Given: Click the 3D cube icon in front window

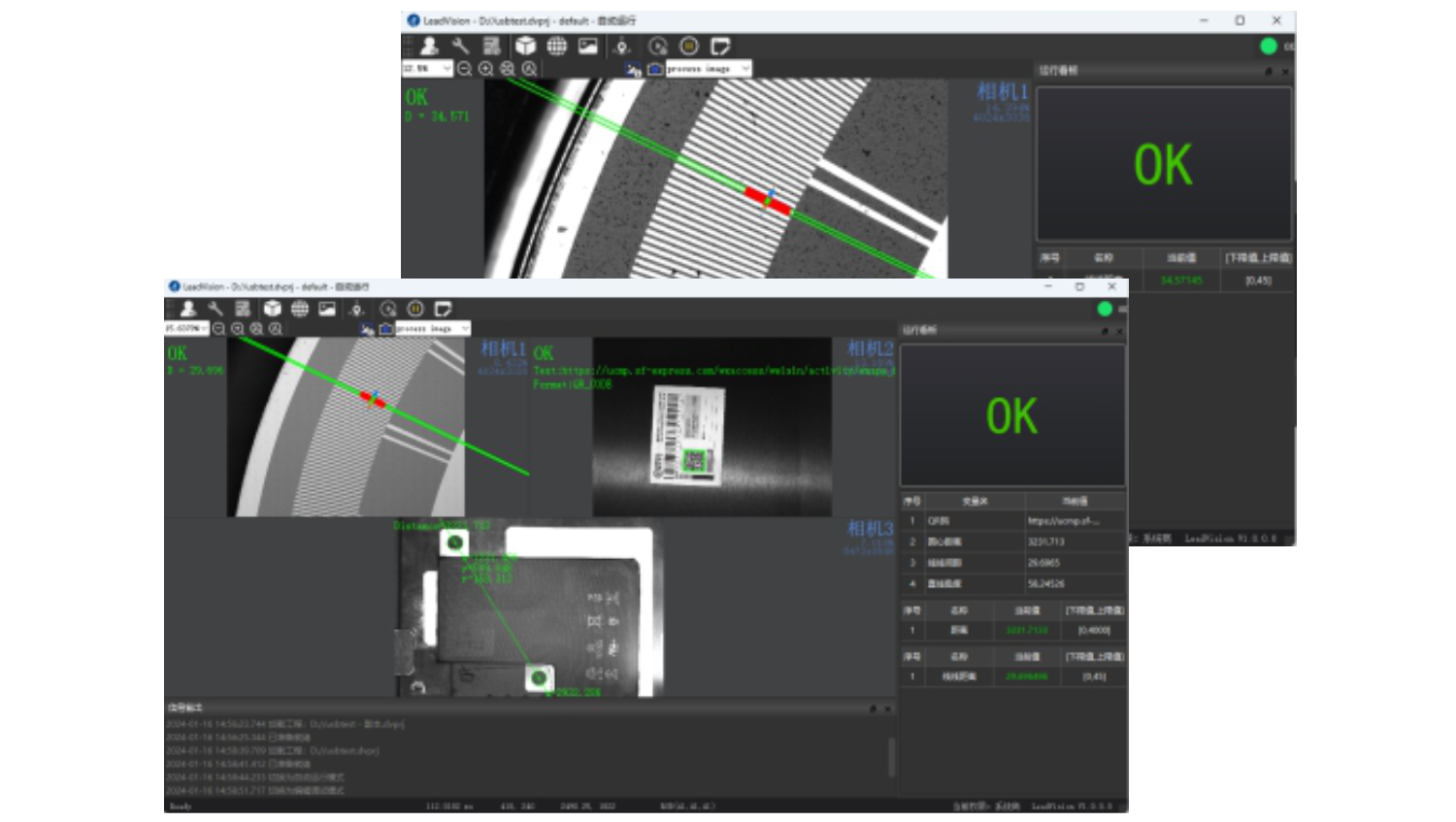Looking at the screenshot, I should tap(273, 309).
